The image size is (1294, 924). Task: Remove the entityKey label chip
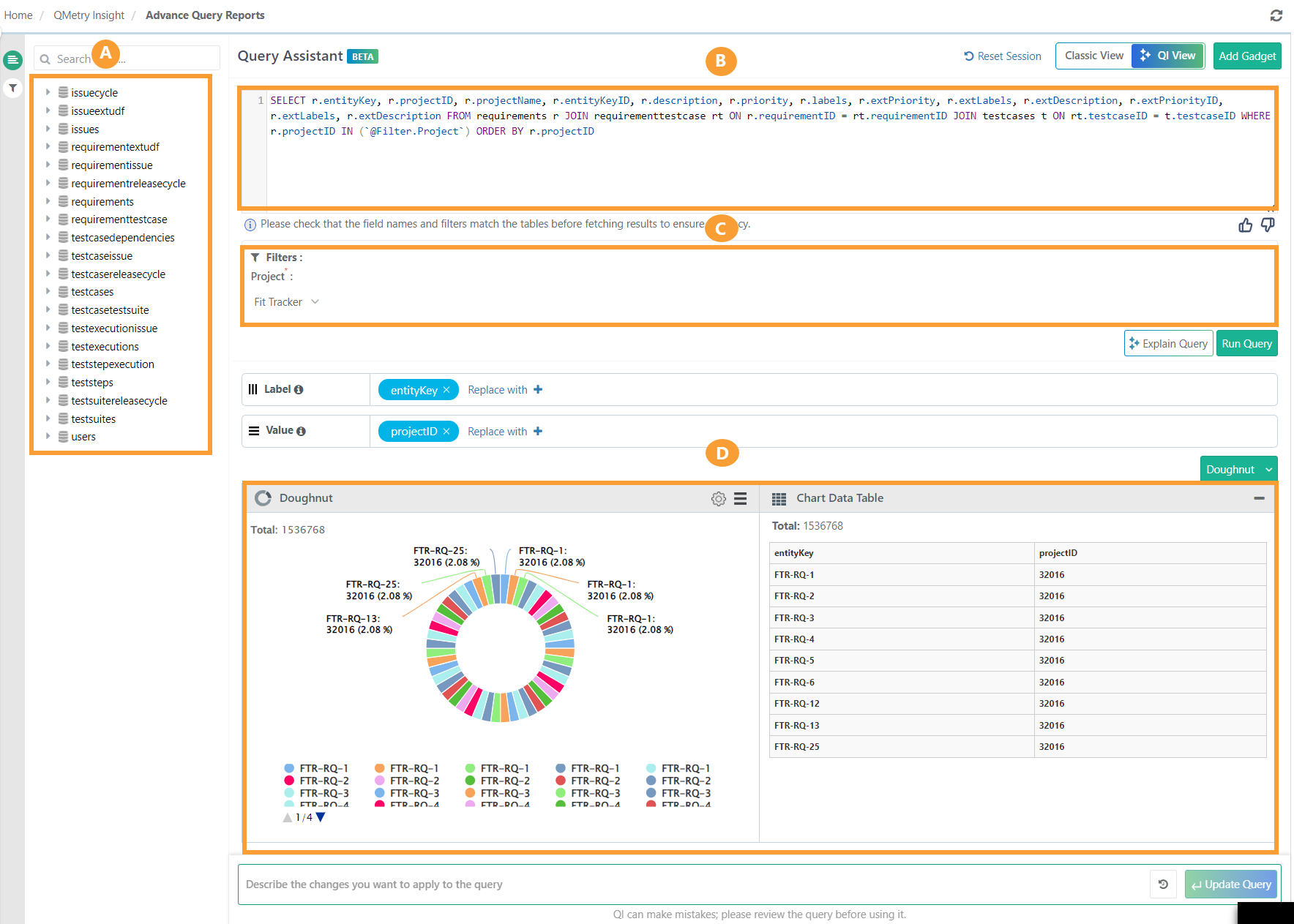(x=446, y=390)
